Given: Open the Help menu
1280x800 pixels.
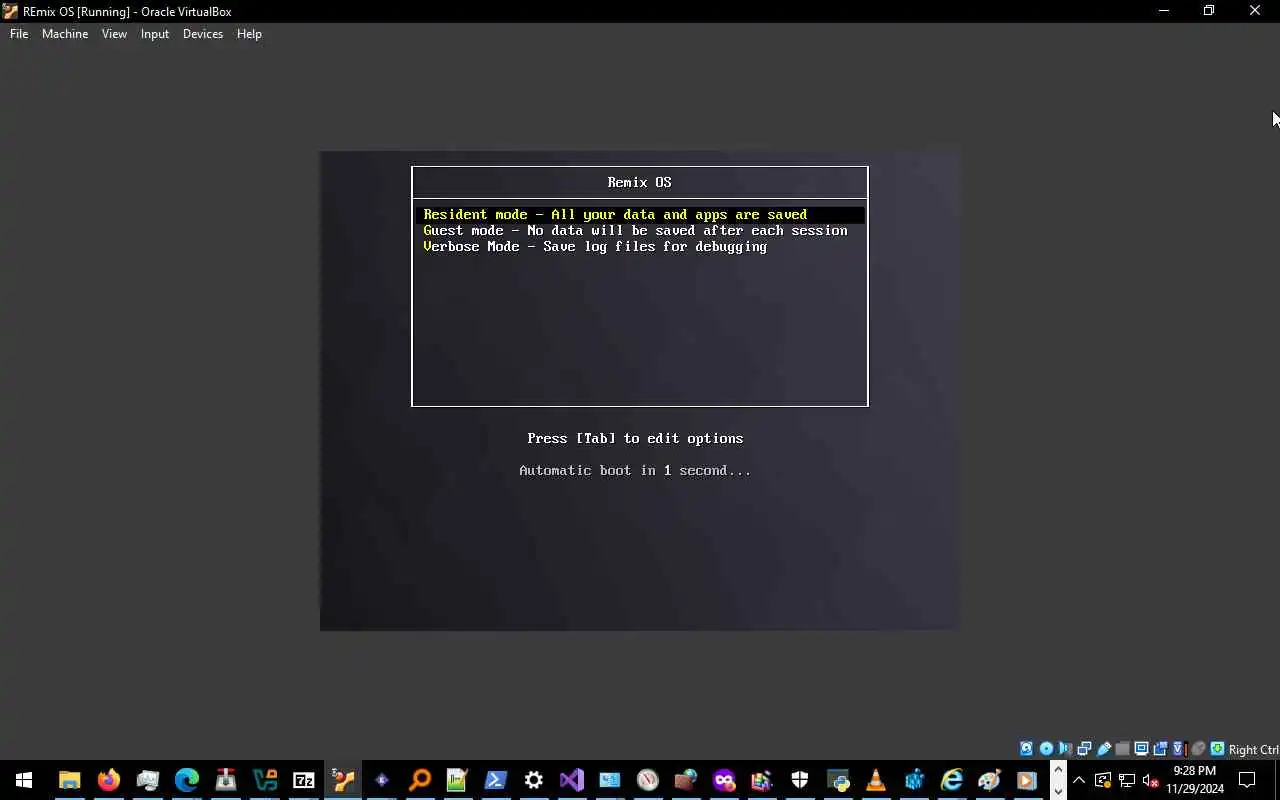Looking at the screenshot, I should (x=249, y=34).
